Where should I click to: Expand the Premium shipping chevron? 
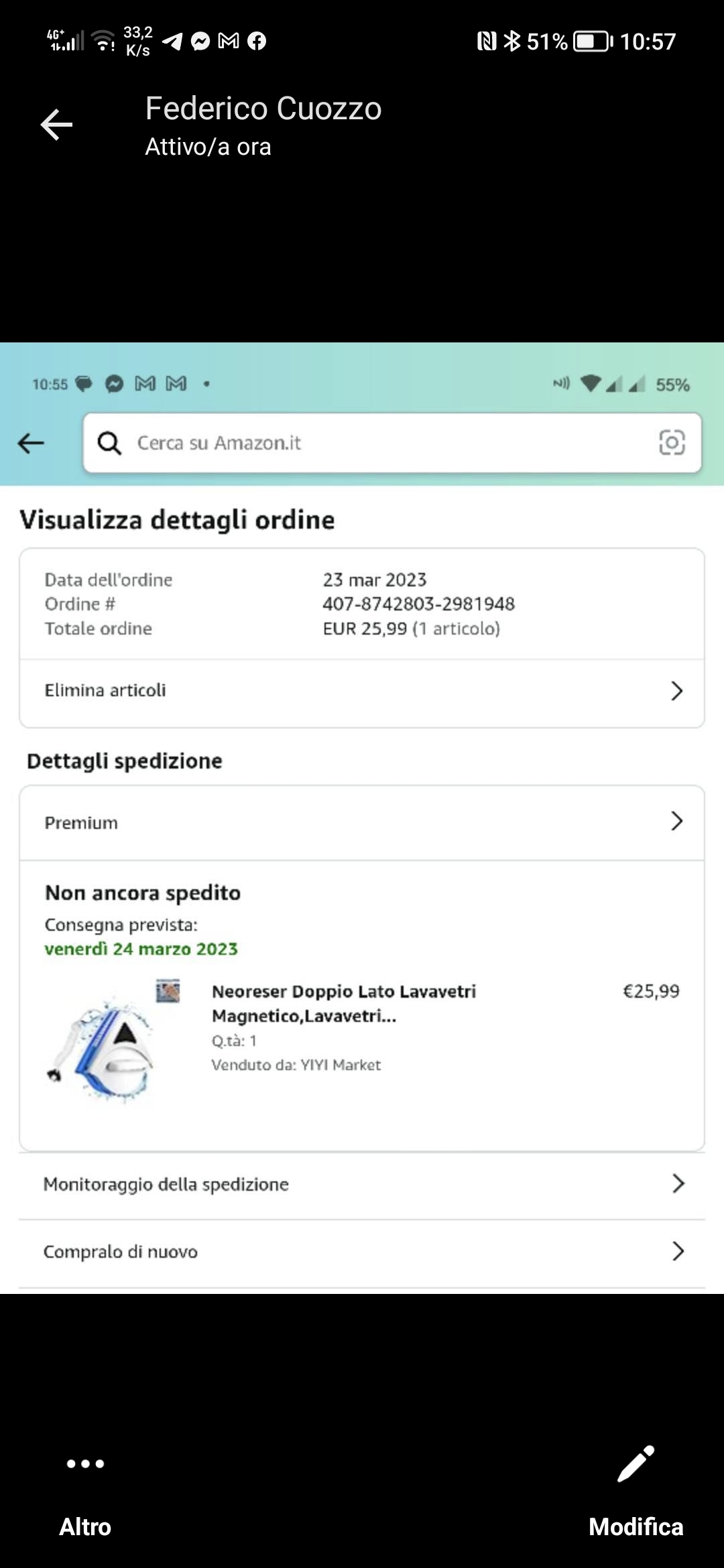tap(676, 822)
